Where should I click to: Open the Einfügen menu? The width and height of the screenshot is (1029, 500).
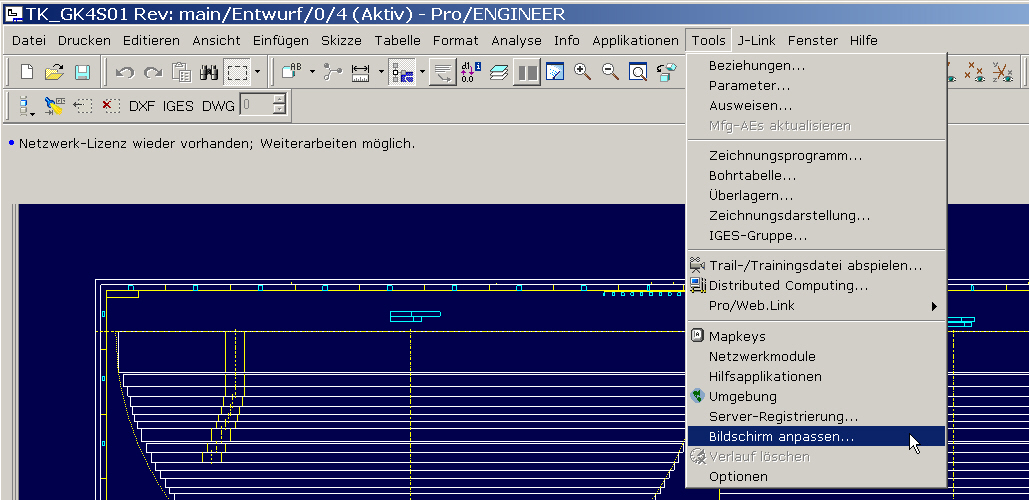(x=281, y=41)
